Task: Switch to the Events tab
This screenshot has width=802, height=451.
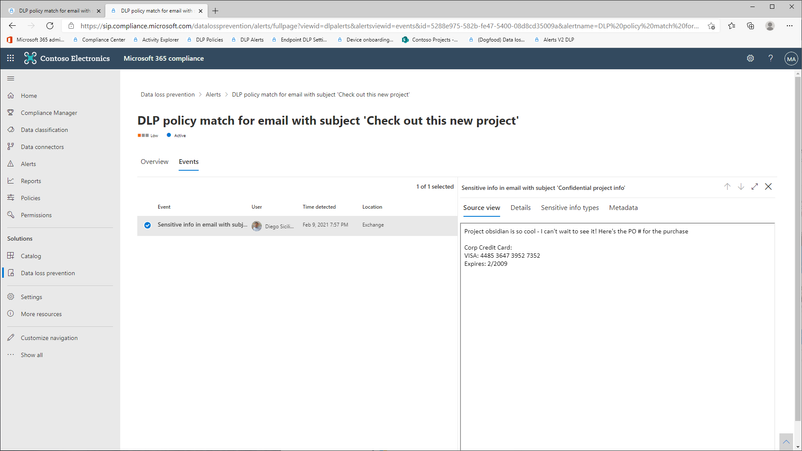Action: (188, 162)
